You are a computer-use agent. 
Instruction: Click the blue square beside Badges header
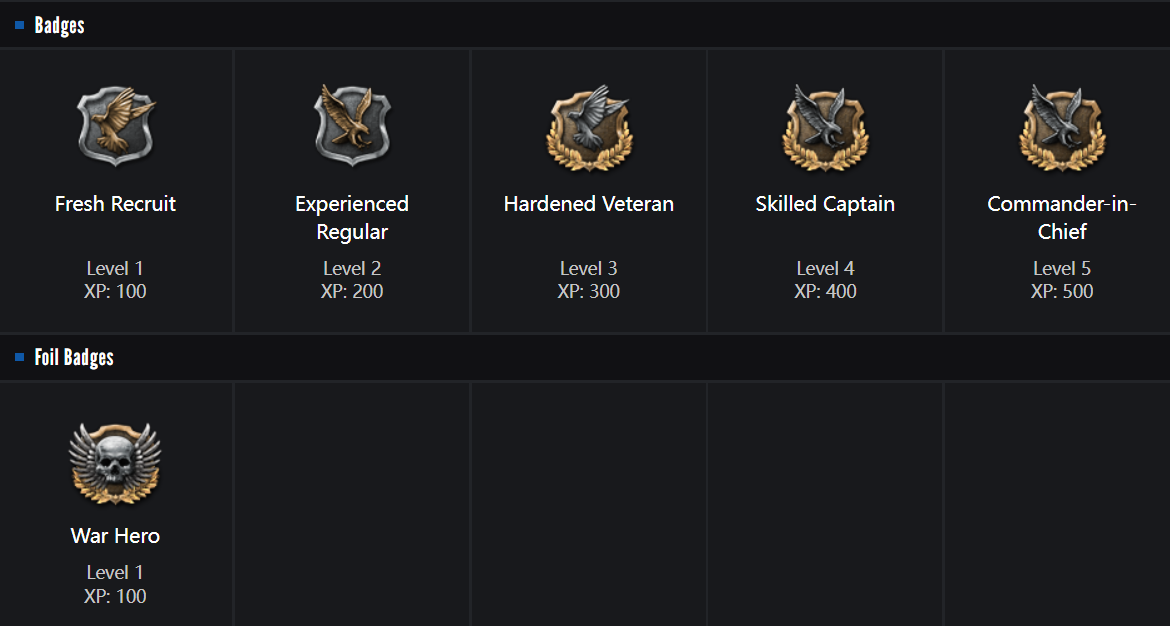(20, 26)
